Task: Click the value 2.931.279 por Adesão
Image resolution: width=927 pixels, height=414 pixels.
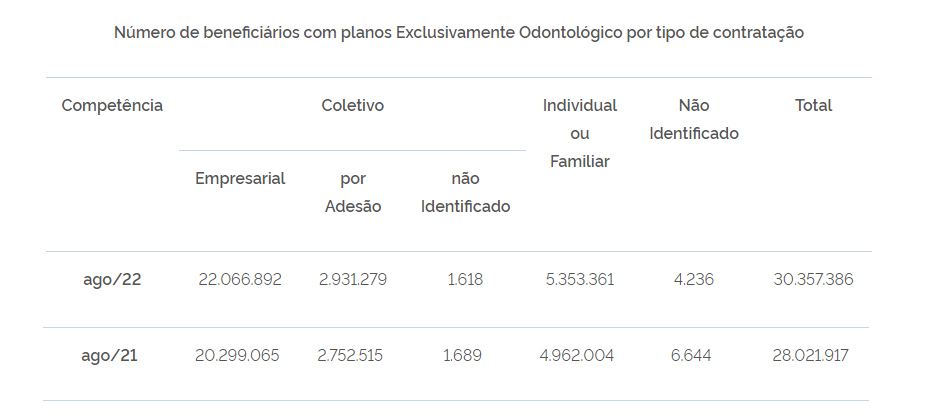Action: pyautogui.click(x=353, y=279)
